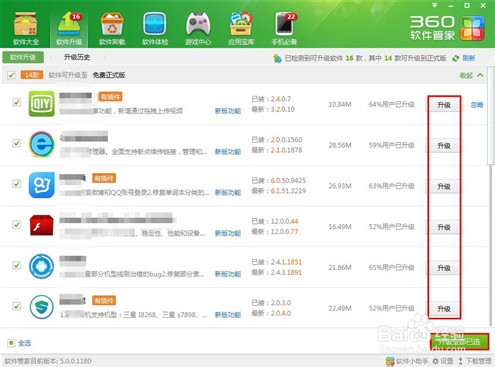Click 升级 button for iQIYI

[x=444, y=105]
